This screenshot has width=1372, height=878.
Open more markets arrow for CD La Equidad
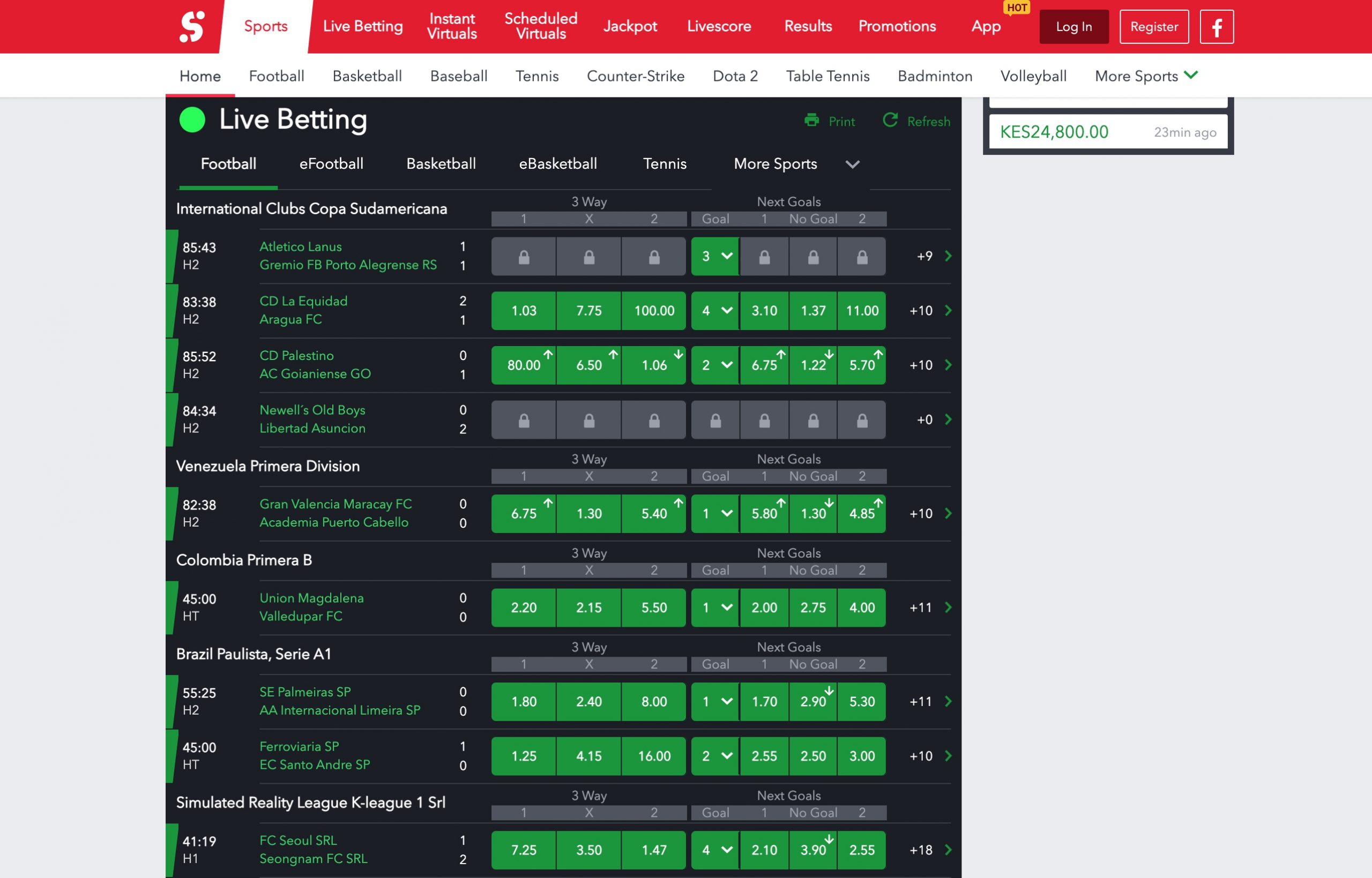(x=948, y=311)
